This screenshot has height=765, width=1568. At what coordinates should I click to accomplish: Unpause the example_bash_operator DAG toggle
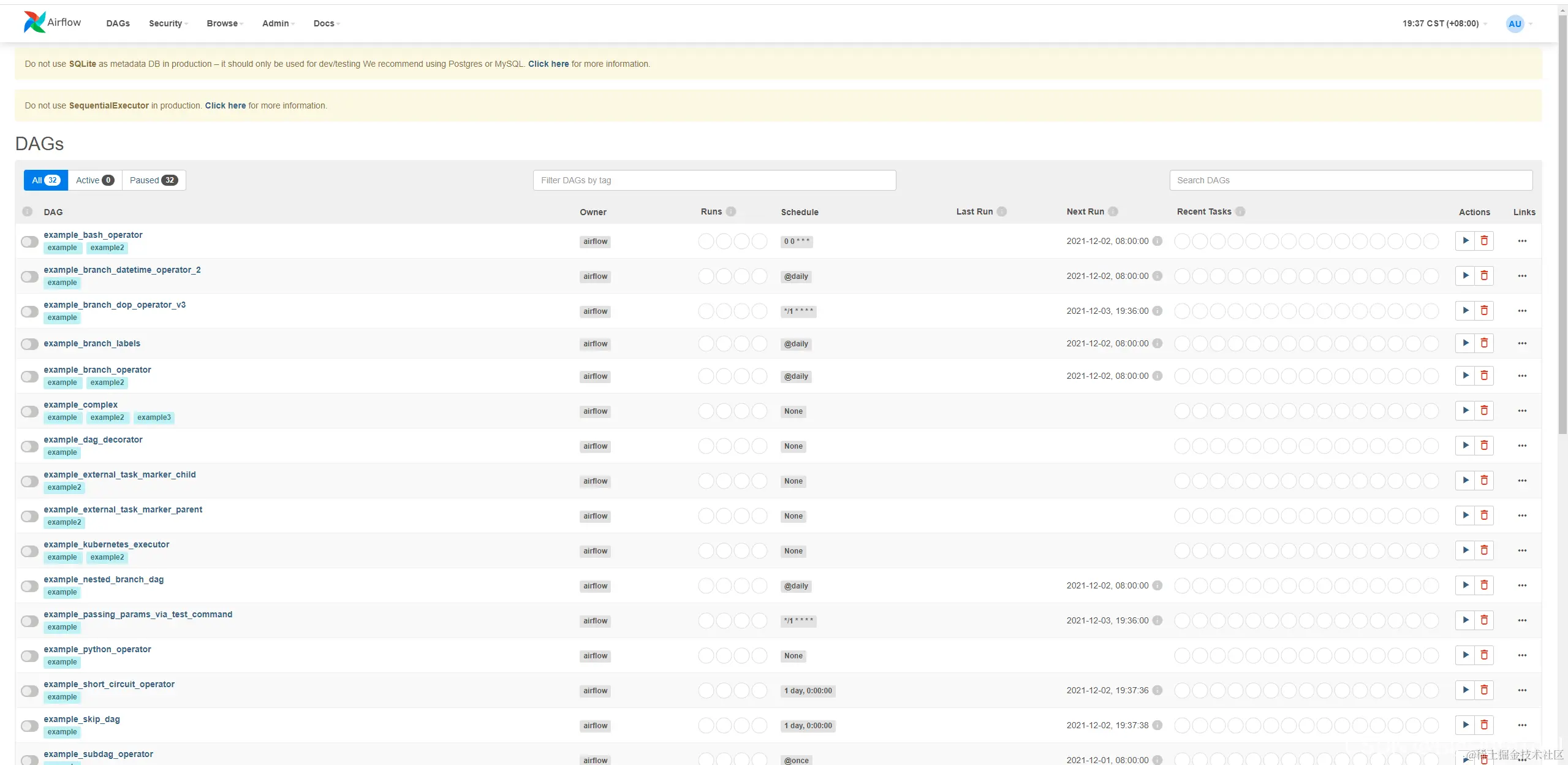click(29, 242)
